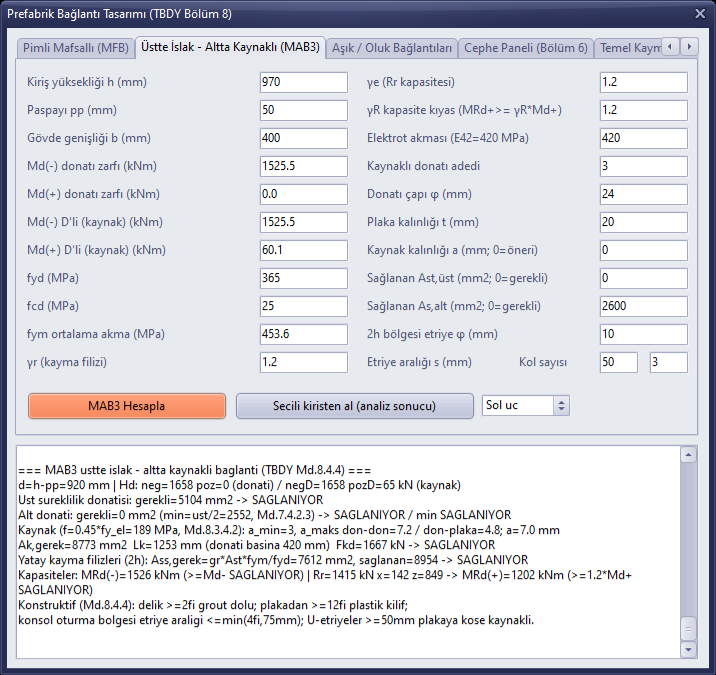Open the Sol uc dropdown
The height and width of the screenshot is (675, 716).
click(x=526, y=406)
